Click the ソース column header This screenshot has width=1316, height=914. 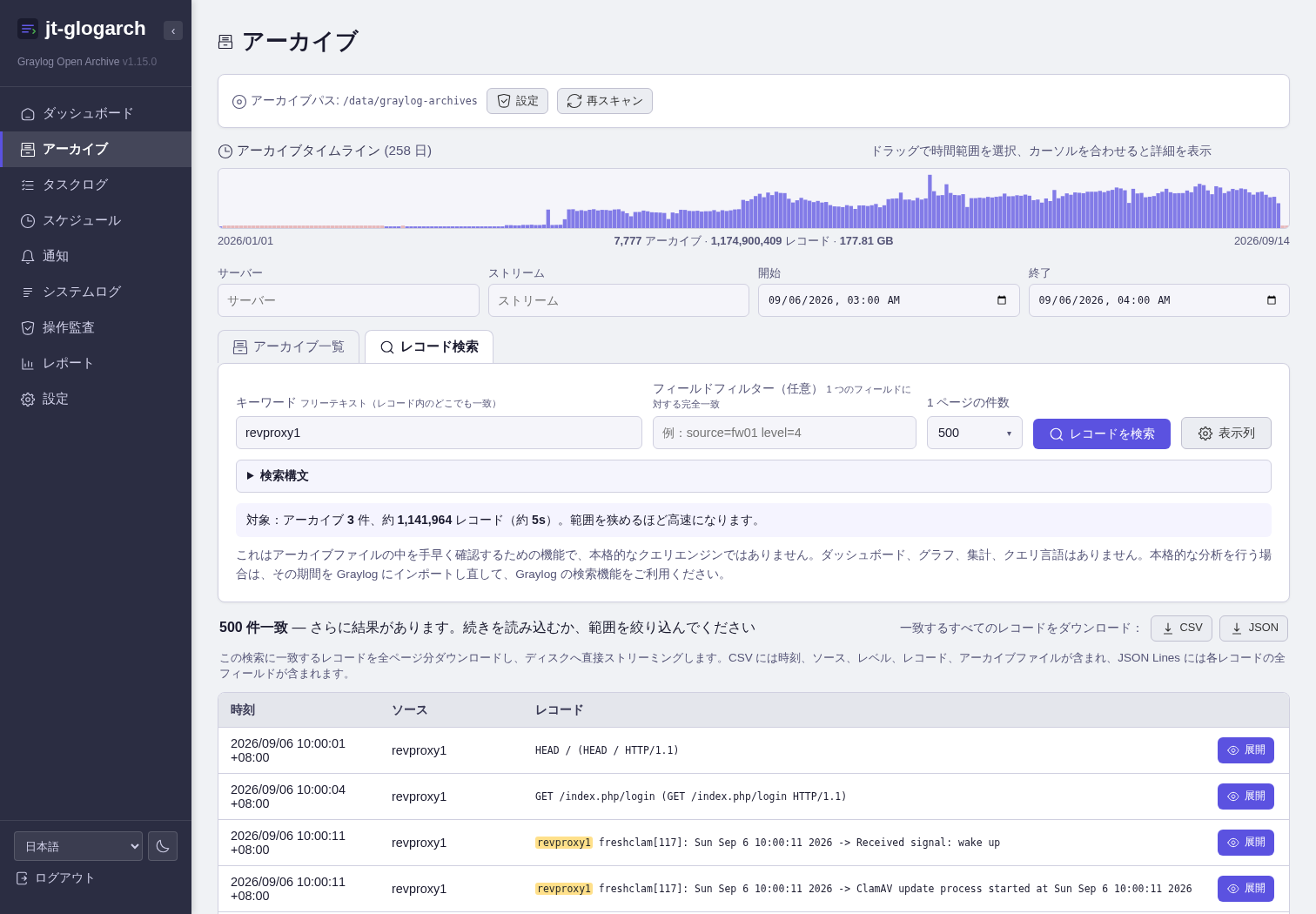point(409,710)
